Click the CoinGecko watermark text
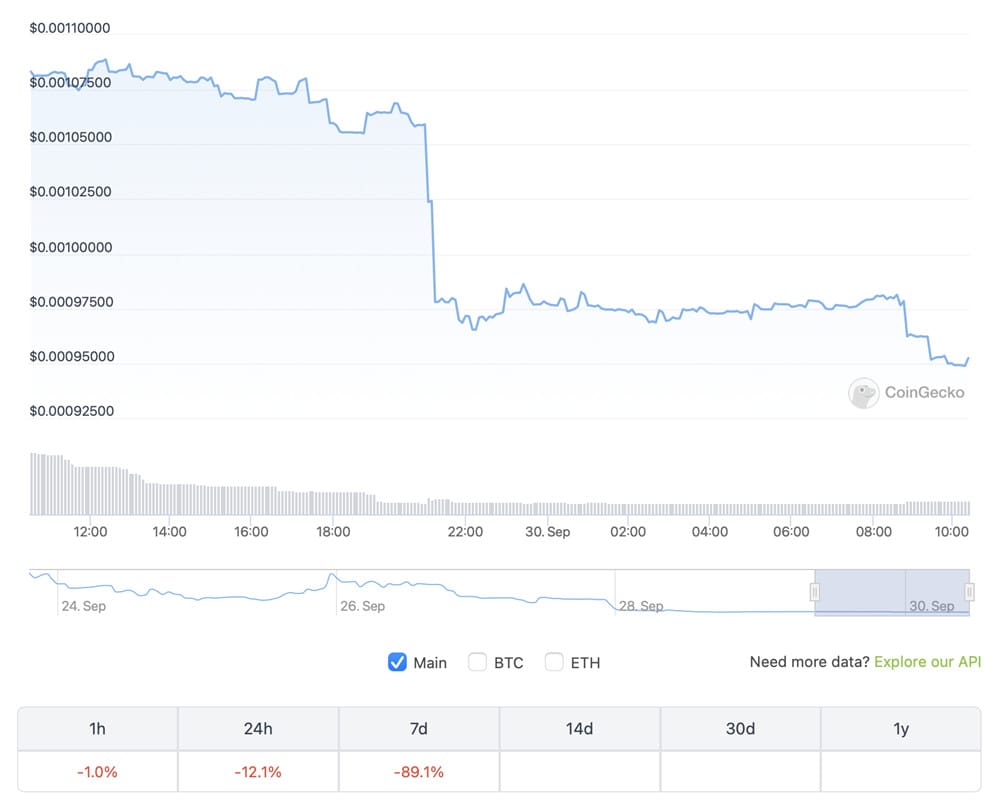The height and width of the screenshot is (809, 1000). pos(925,393)
